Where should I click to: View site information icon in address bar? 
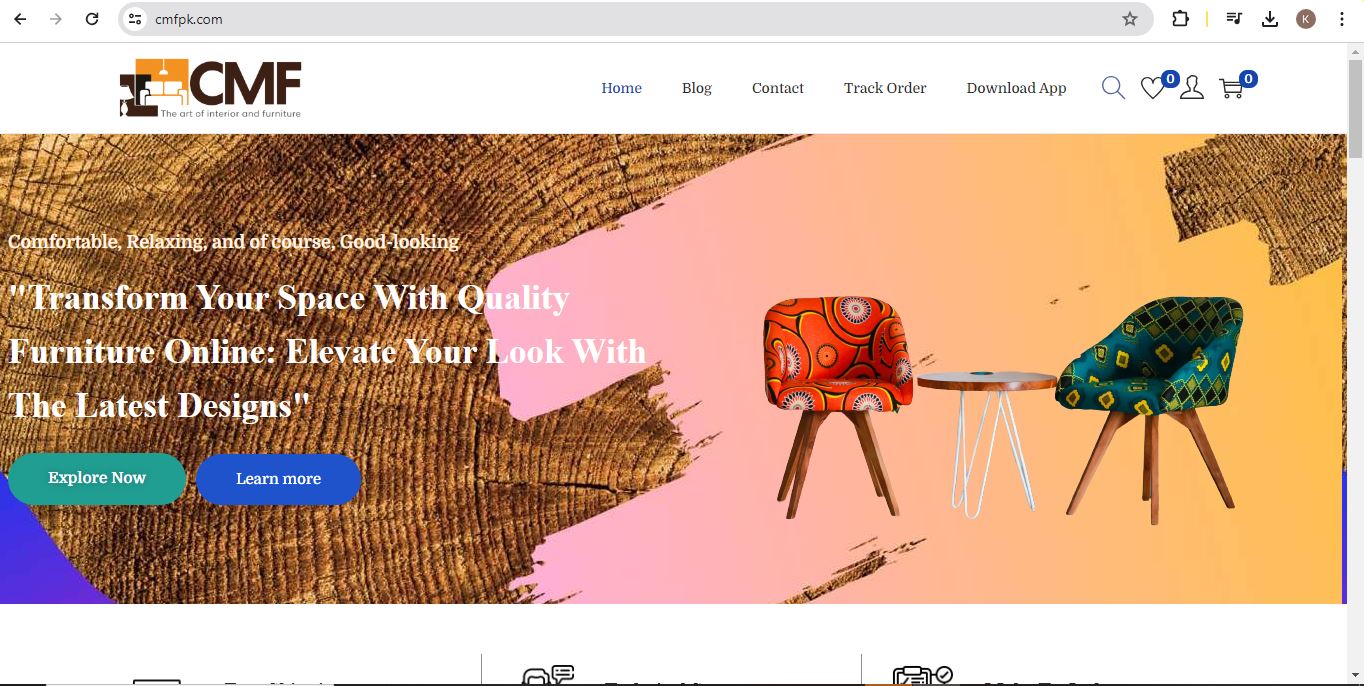coord(136,19)
